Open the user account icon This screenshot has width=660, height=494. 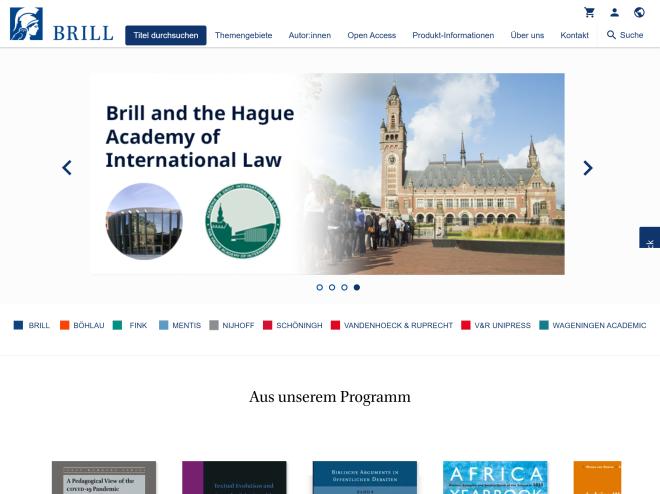click(615, 12)
